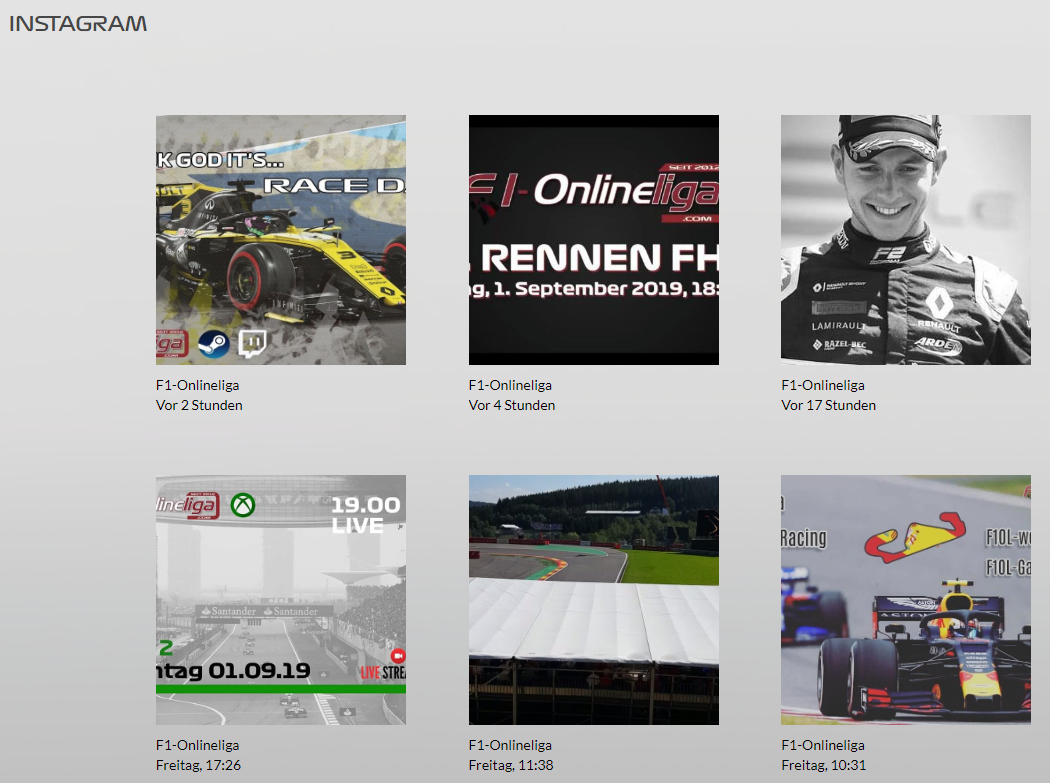Viewport: 1050px width, 783px height.
Task: Click the Steam icon on Race Day post
Action: click(x=213, y=345)
